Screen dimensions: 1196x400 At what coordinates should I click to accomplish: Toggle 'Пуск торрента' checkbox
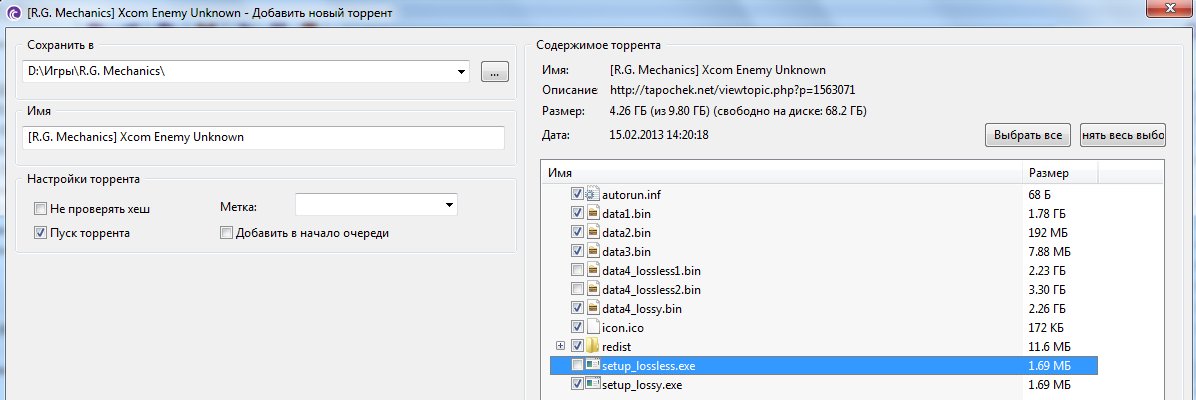(x=40, y=233)
